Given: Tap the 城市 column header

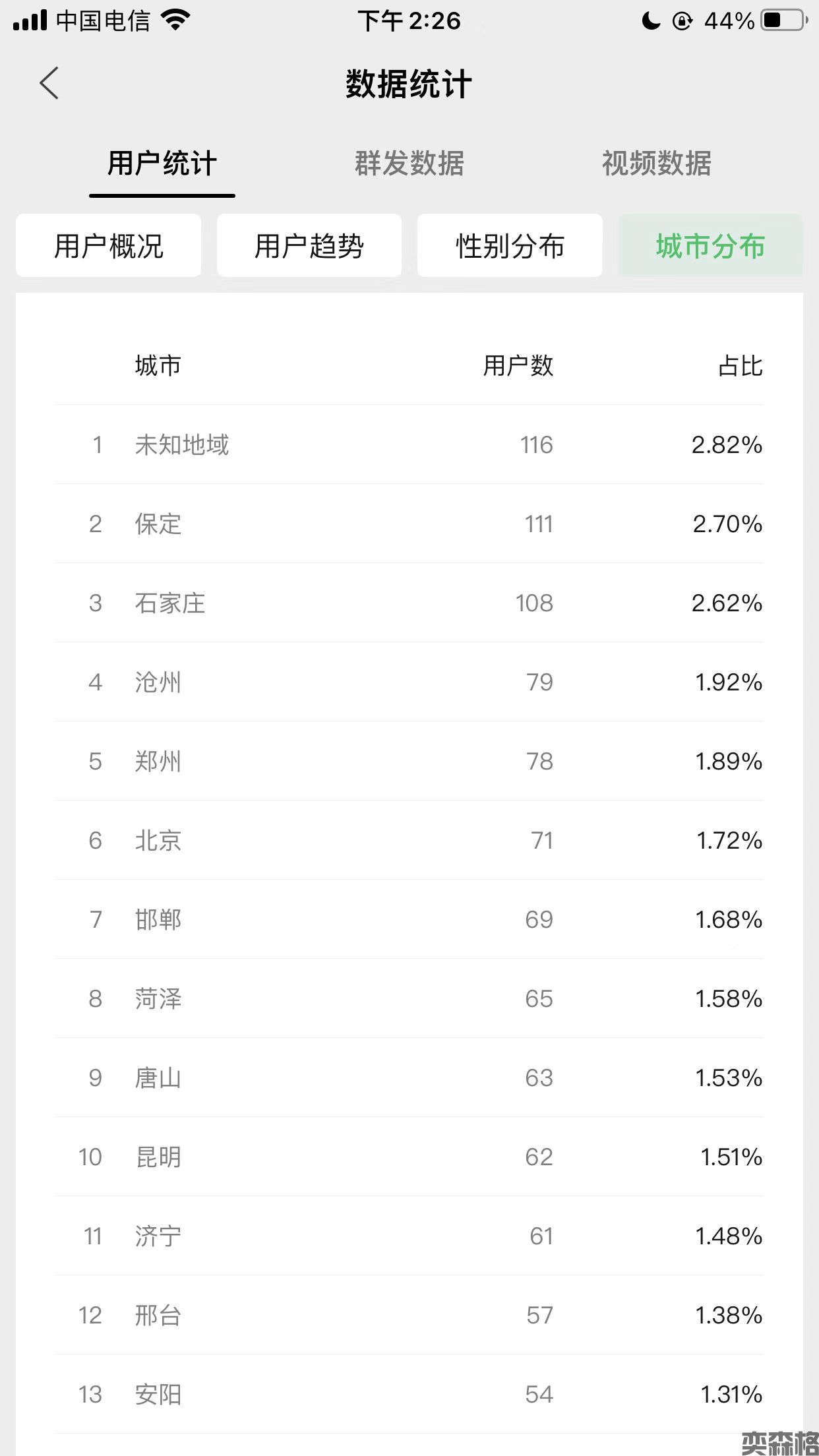Looking at the screenshot, I should [x=158, y=365].
